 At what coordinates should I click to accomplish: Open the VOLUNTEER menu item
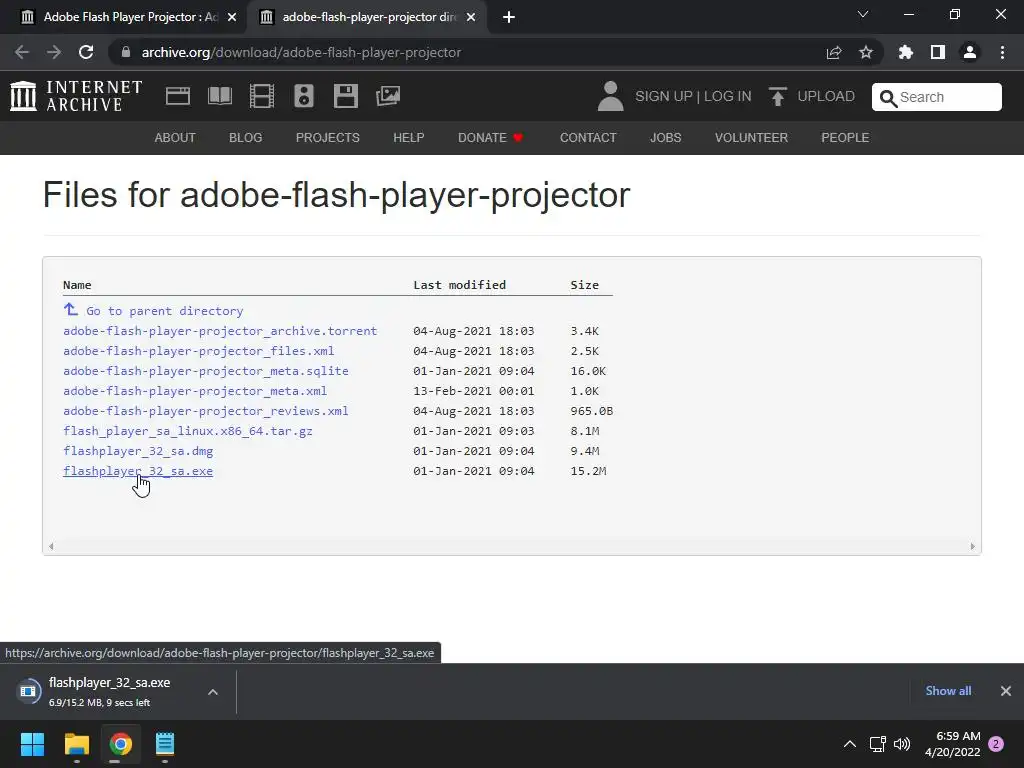point(751,138)
